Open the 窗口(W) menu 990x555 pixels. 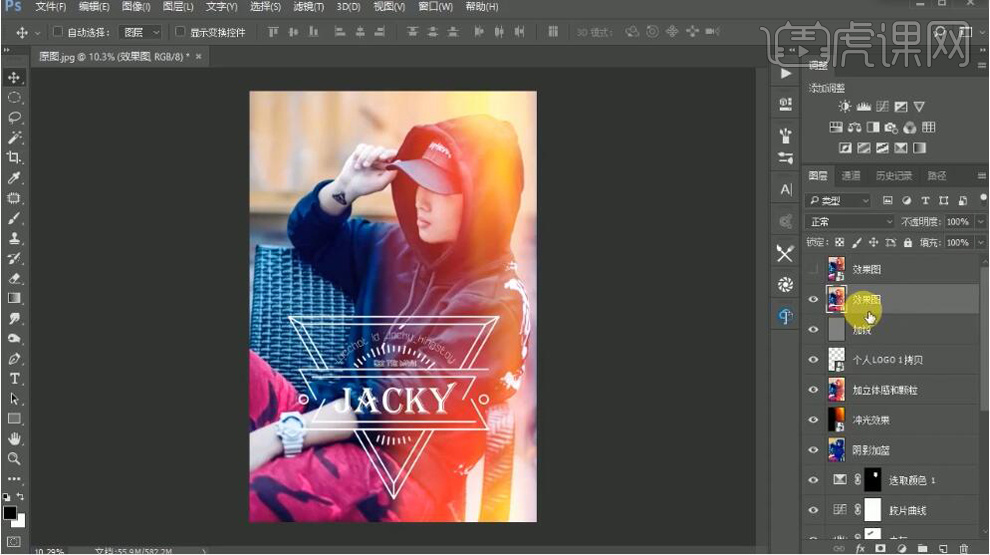(x=435, y=7)
